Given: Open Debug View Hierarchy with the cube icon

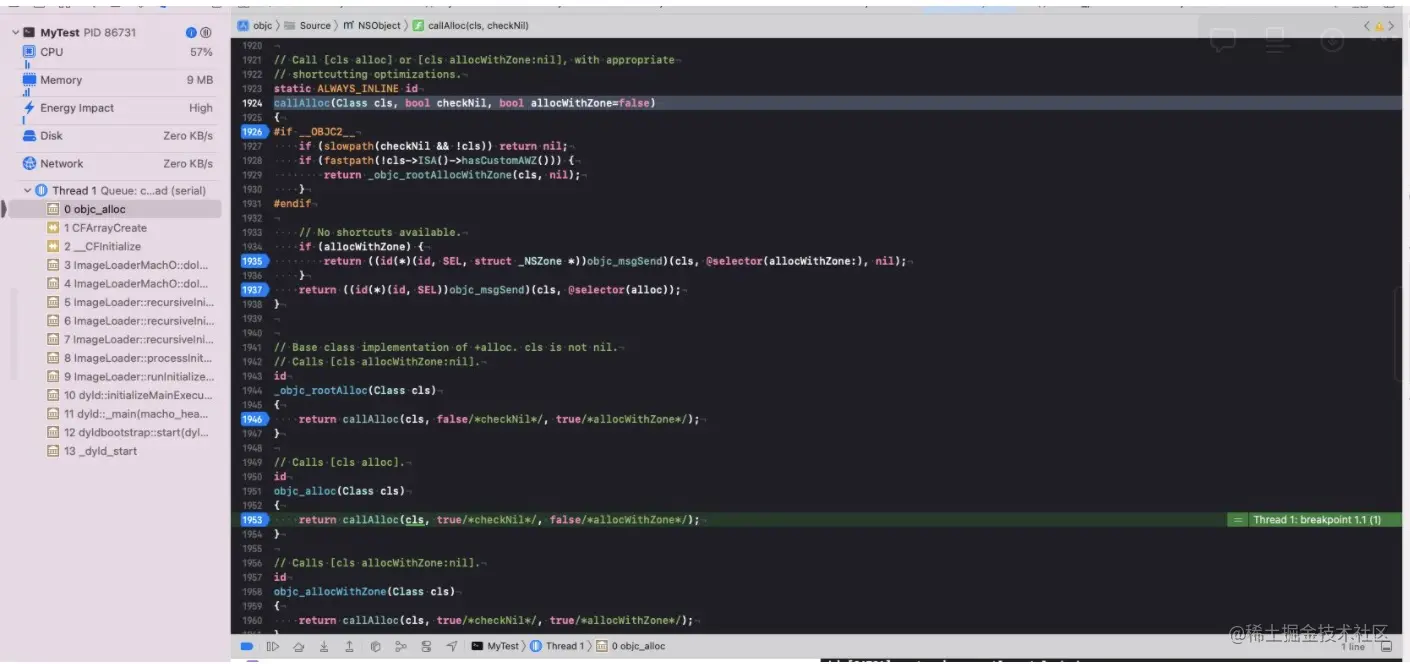Looking at the screenshot, I should pos(375,645).
